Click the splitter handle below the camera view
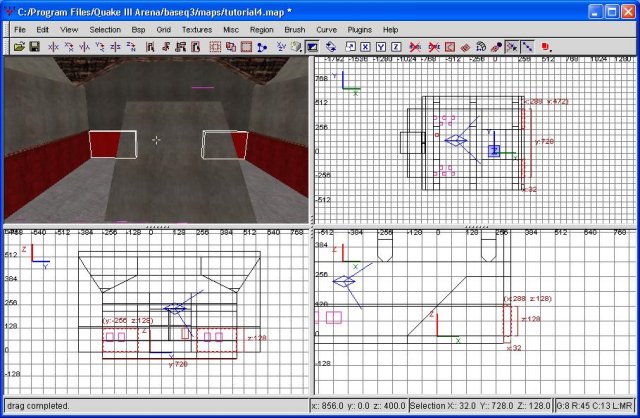Screen dimensions: 640x418 157,227
